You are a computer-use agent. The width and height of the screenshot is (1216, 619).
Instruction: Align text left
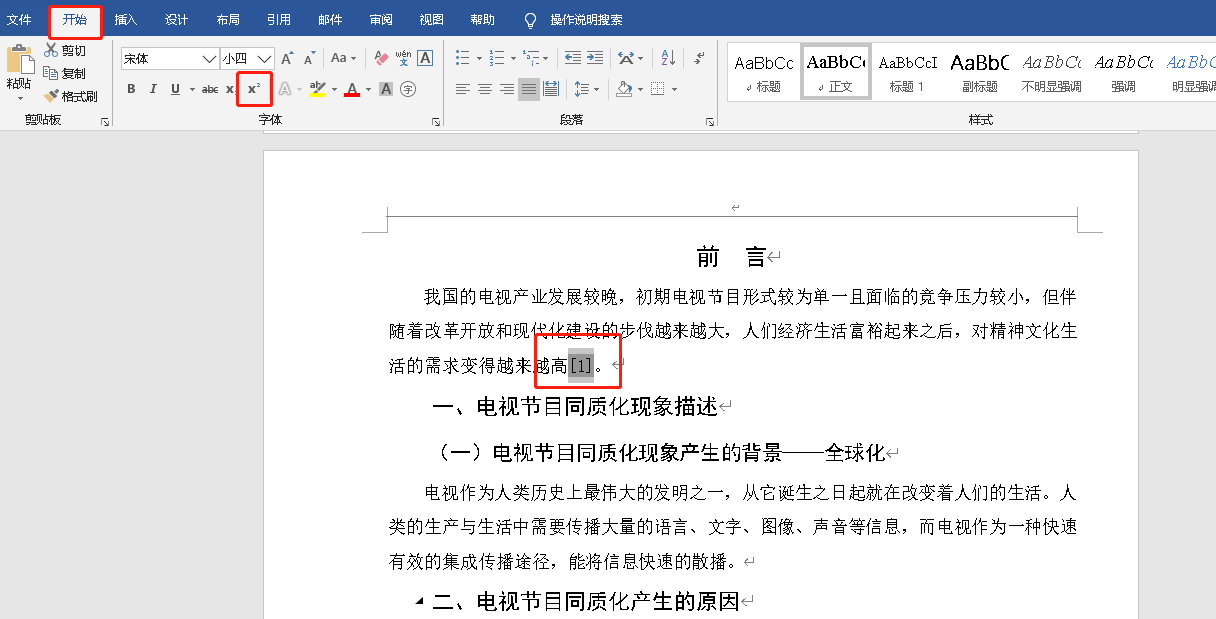pos(462,89)
